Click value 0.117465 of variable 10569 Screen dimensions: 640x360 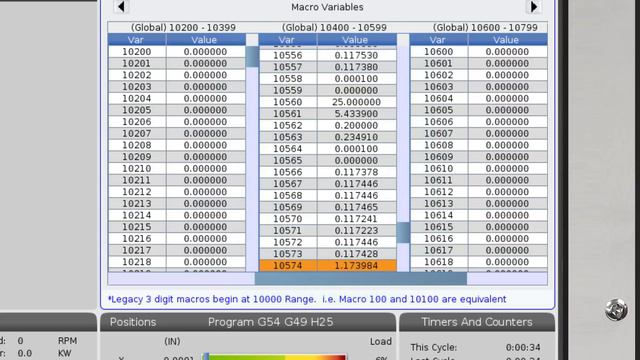[356, 207]
